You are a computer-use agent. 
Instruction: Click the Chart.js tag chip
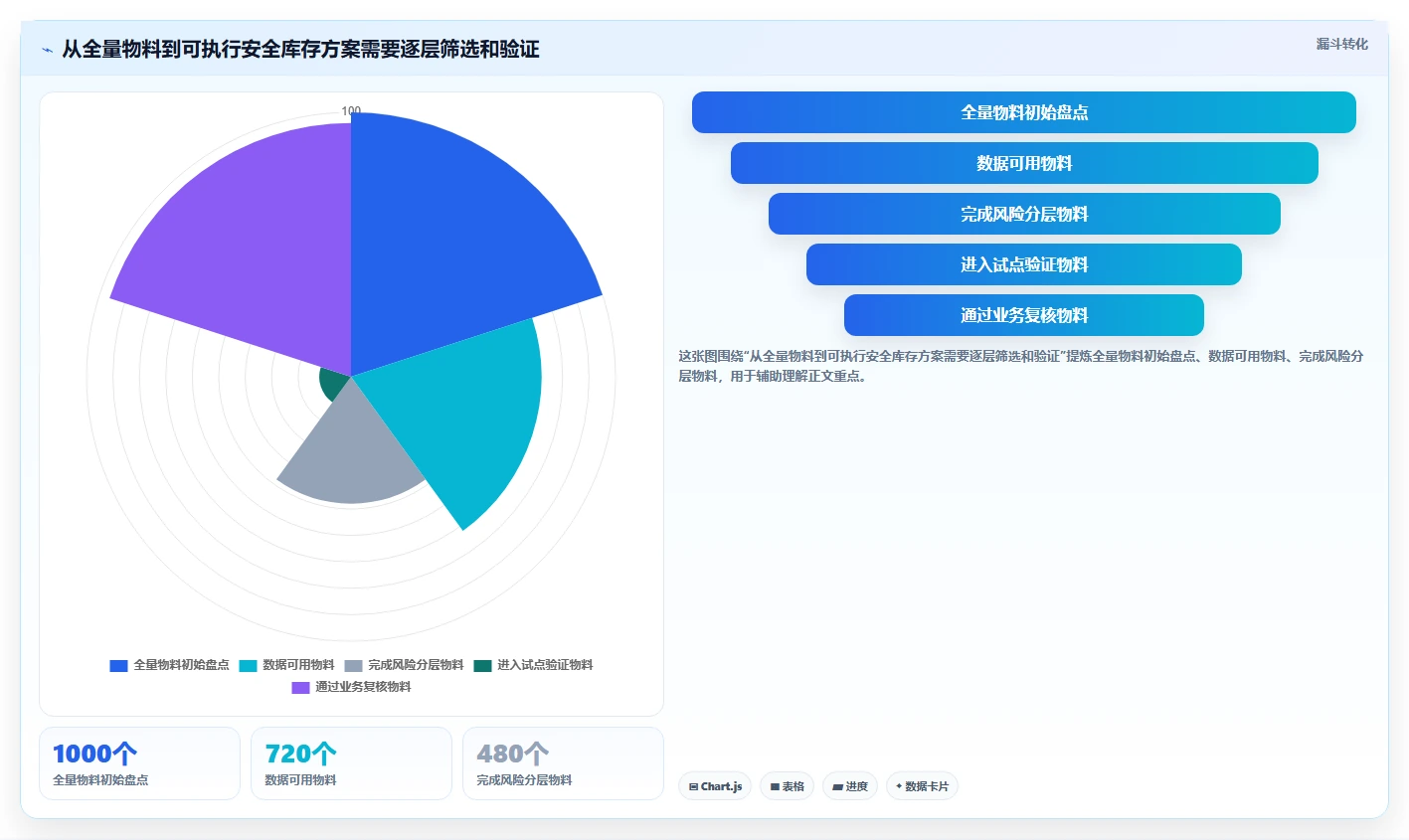pos(715,786)
